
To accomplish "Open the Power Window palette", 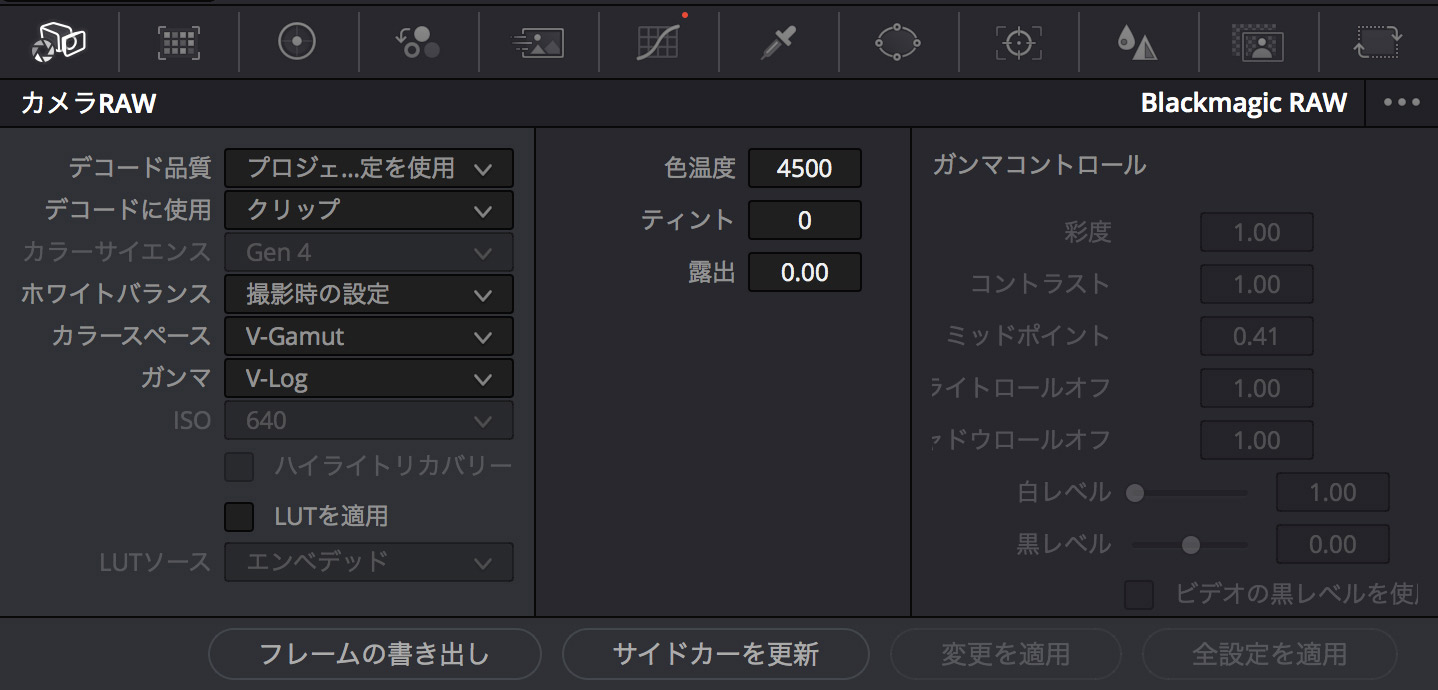I will [898, 42].
